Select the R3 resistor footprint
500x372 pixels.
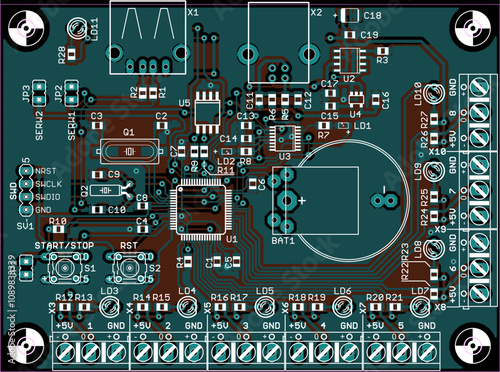(x=382, y=51)
